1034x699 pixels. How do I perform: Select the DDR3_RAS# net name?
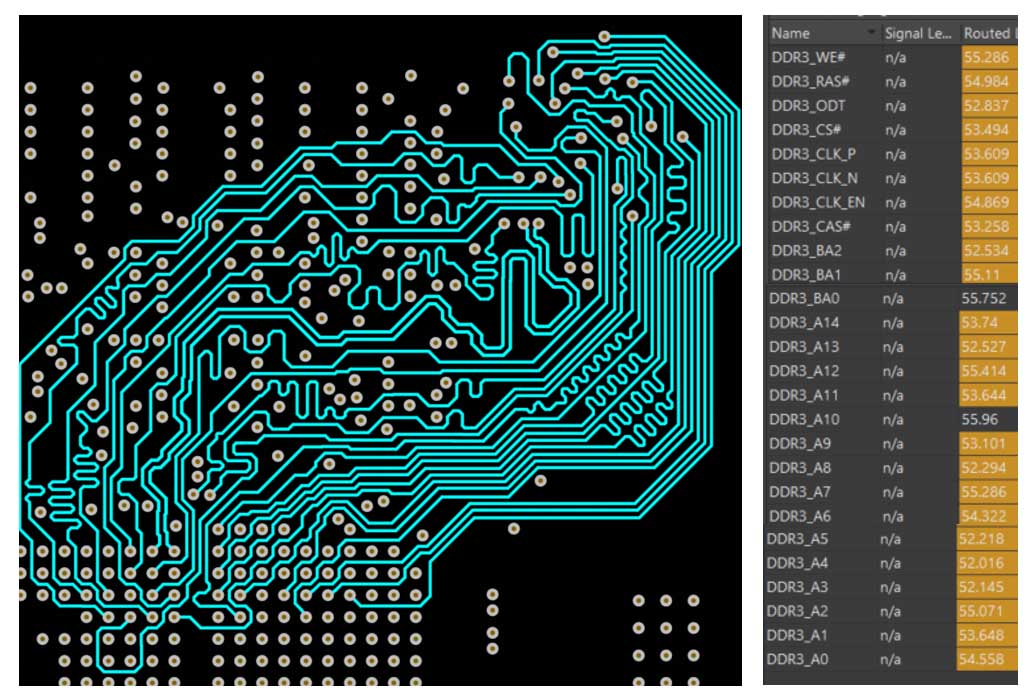[x=811, y=82]
